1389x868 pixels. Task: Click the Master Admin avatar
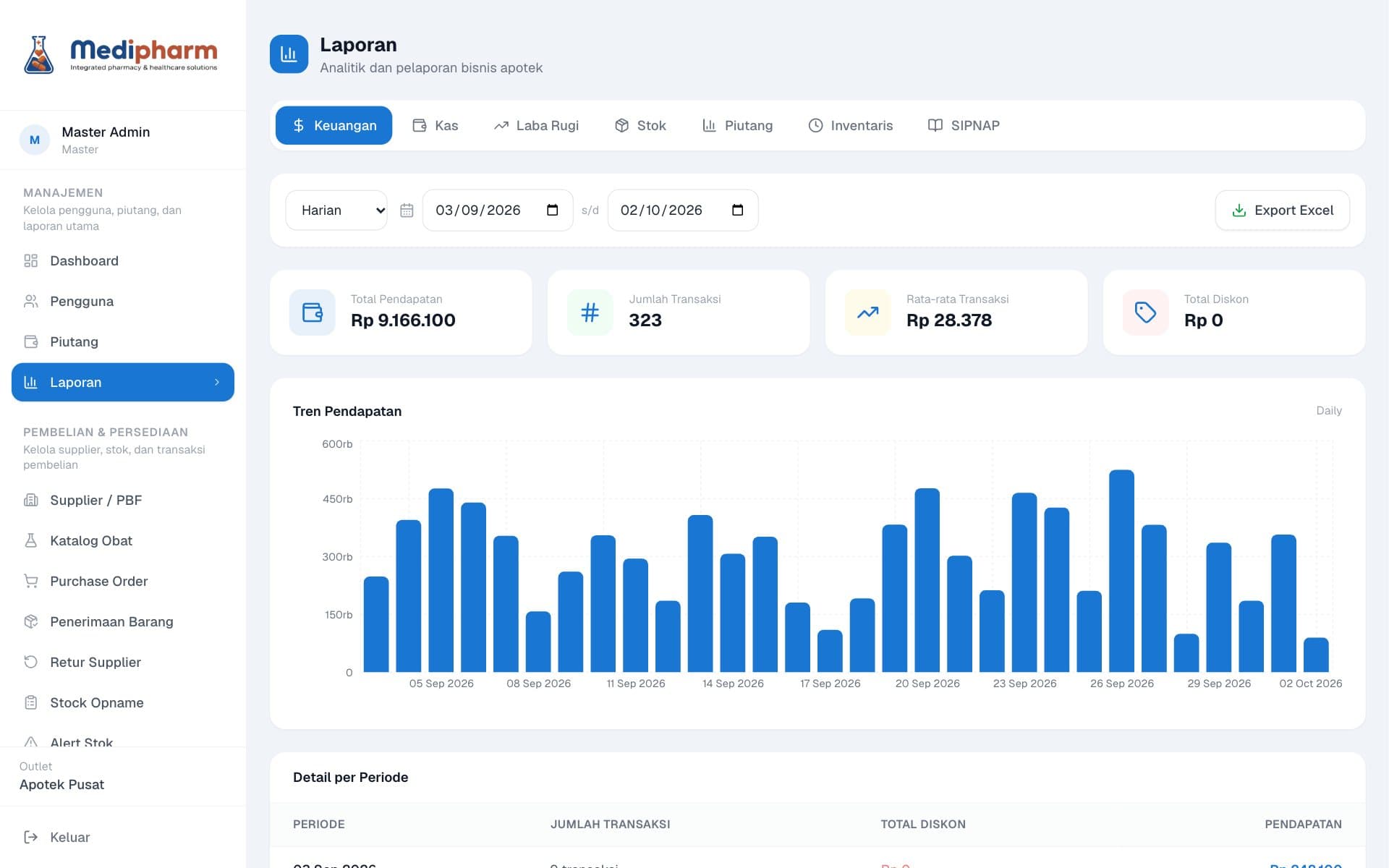click(x=35, y=140)
